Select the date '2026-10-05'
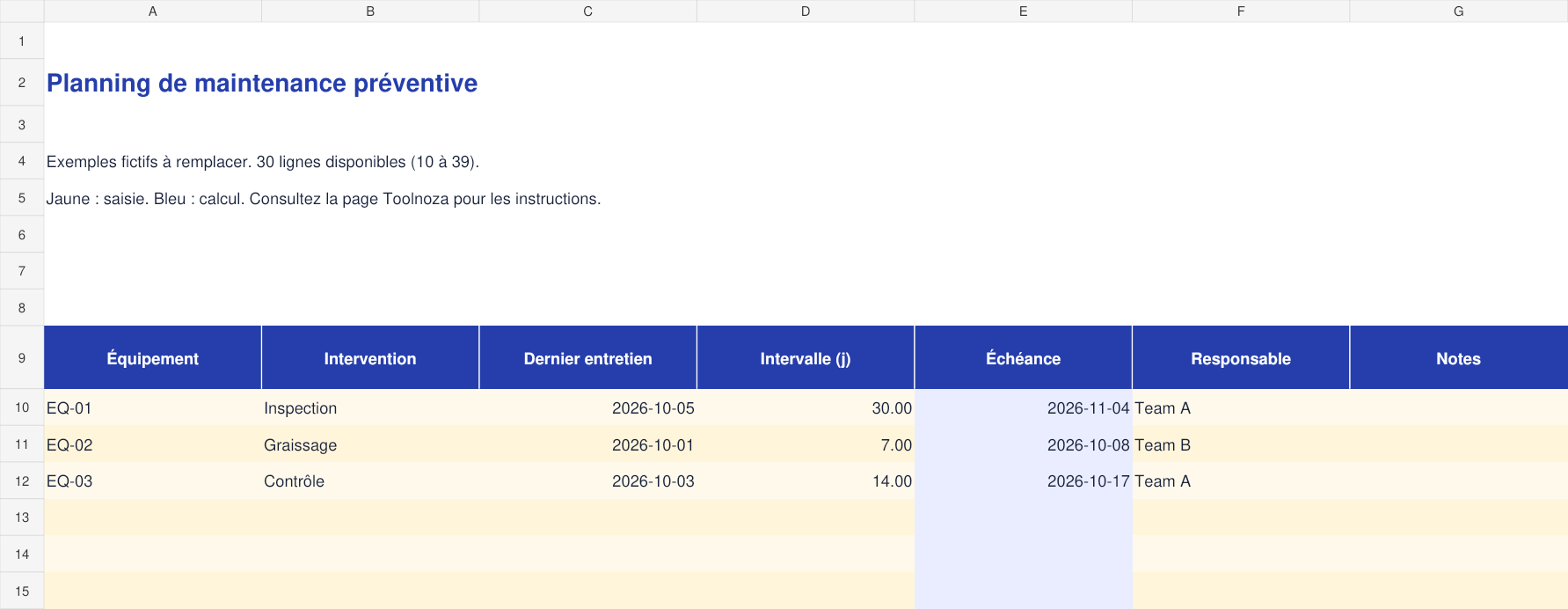The width and height of the screenshot is (1568, 609). (x=587, y=408)
